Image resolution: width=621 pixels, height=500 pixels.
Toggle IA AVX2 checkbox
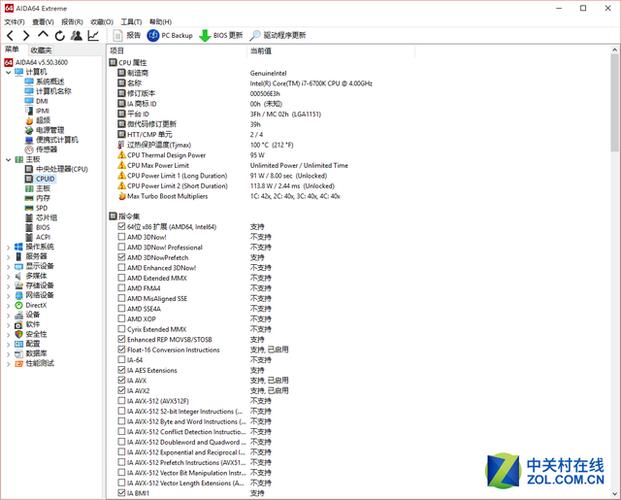click(x=122, y=390)
